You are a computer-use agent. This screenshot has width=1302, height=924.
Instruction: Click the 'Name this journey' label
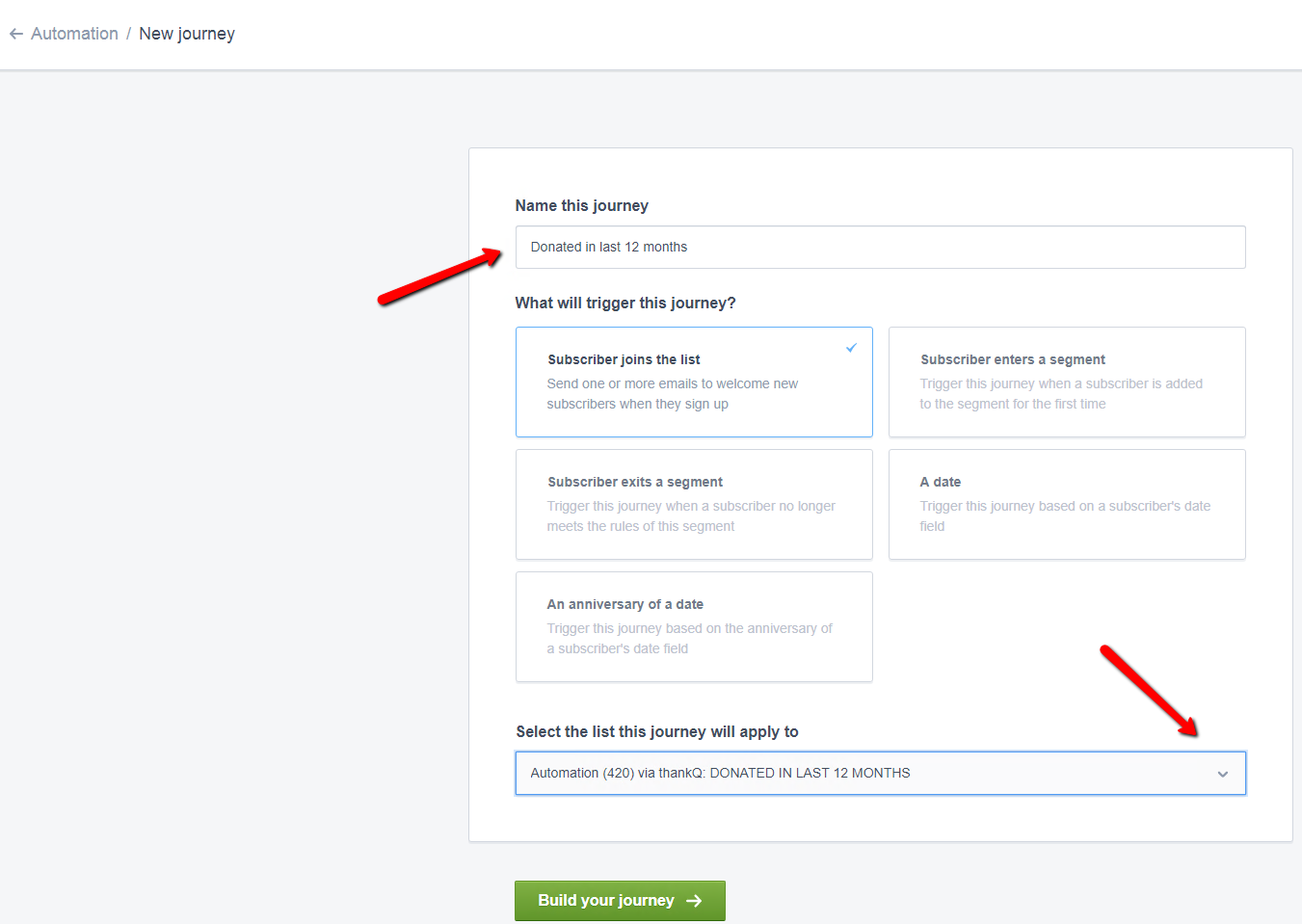pos(581,205)
